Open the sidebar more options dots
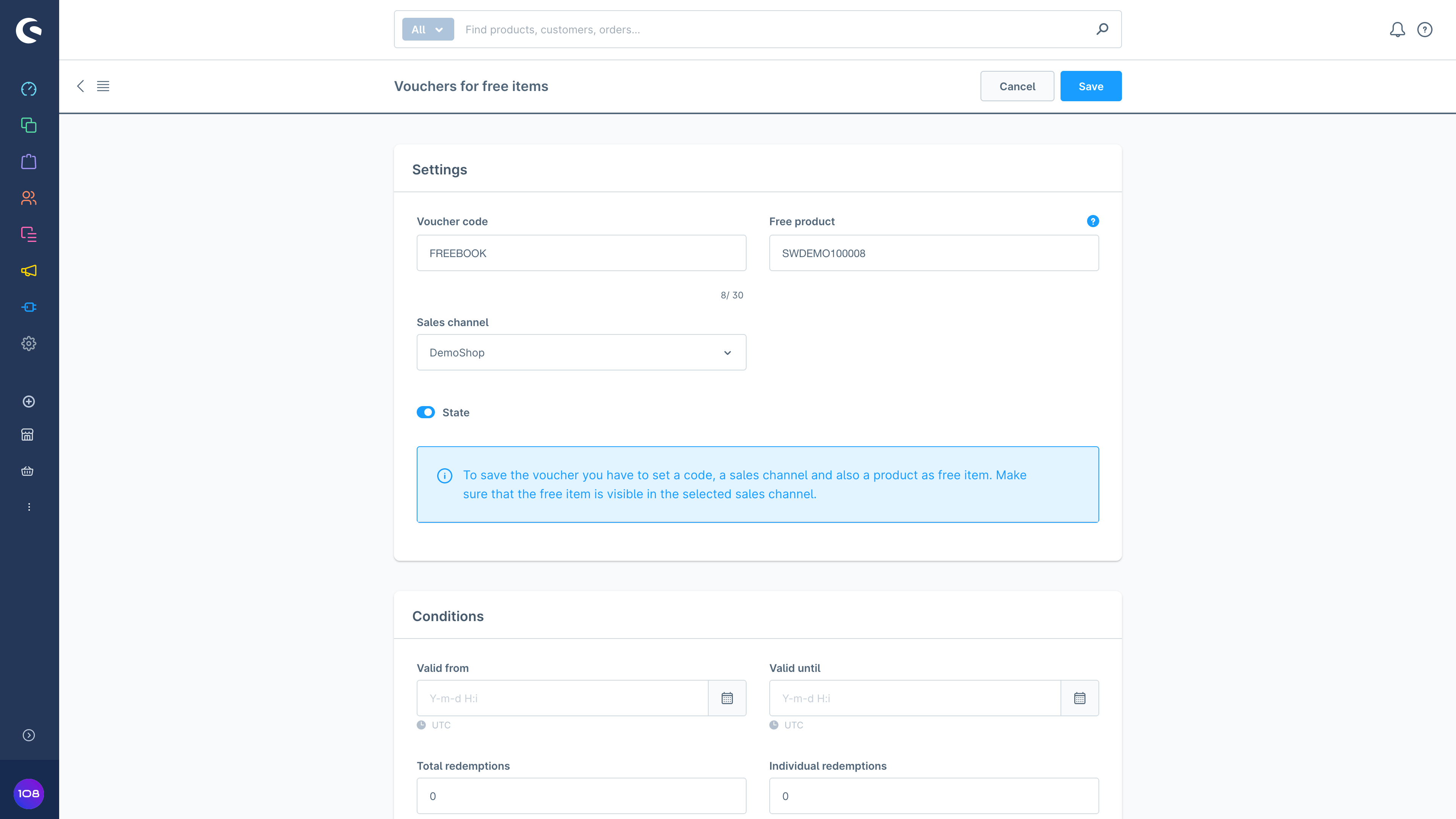The height and width of the screenshot is (819, 1456). click(29, 507)
